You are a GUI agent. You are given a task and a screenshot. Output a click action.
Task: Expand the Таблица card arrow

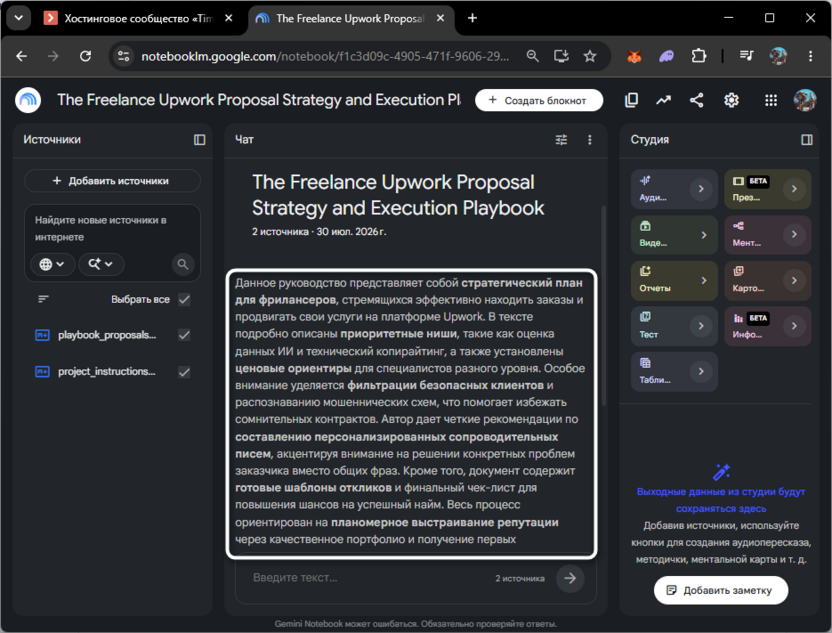[x=701, y=371]
